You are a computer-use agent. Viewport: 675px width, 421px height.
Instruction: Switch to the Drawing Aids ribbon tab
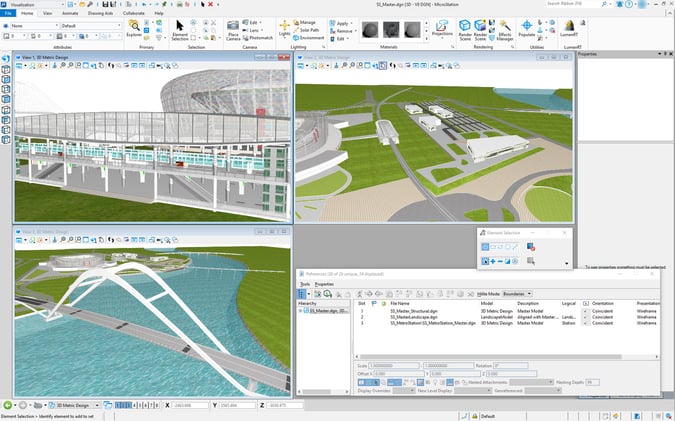click(100, 13)
